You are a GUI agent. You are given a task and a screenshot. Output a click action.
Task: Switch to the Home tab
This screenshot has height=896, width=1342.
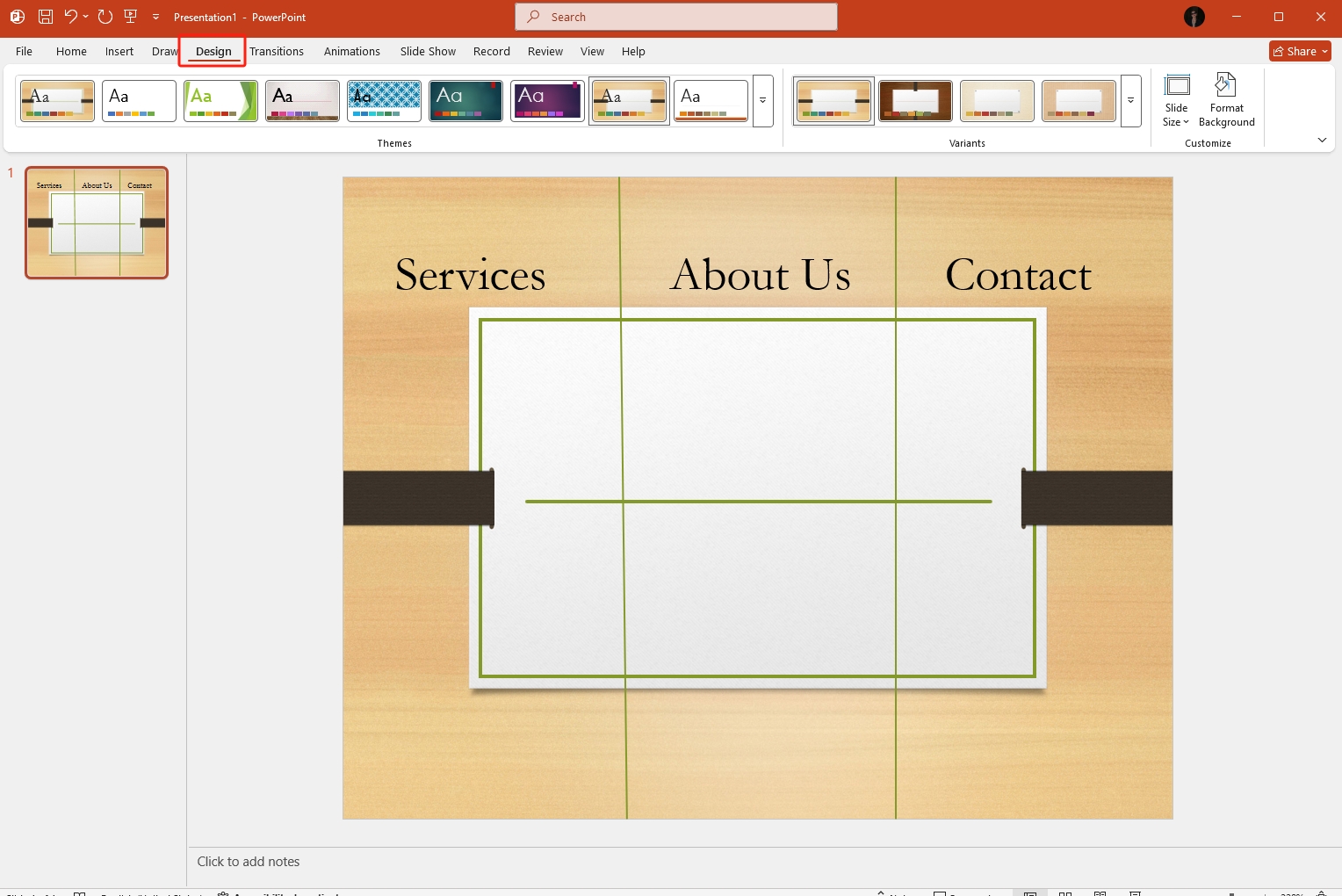click(71, 51)
